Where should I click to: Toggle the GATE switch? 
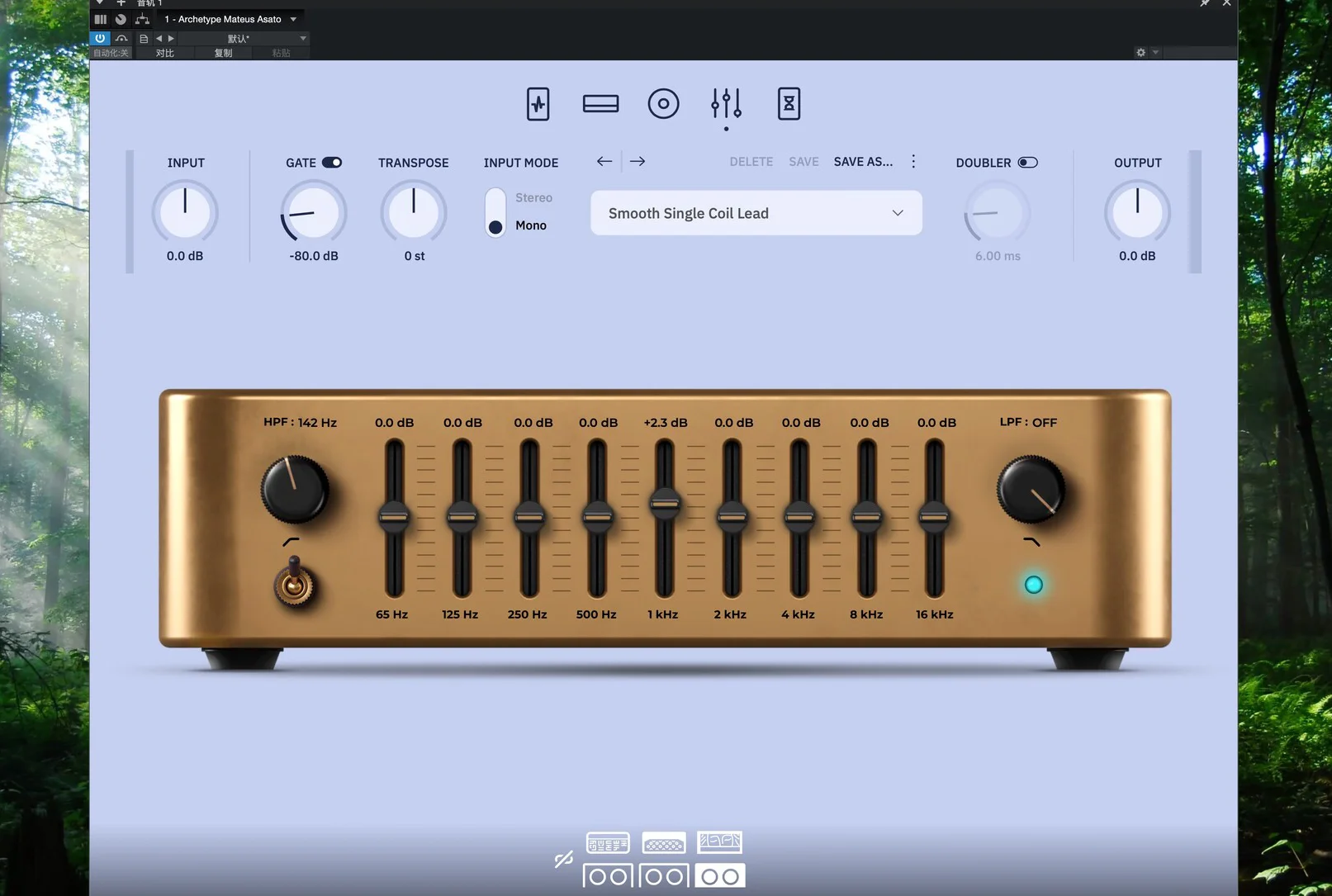click(332, 163)
